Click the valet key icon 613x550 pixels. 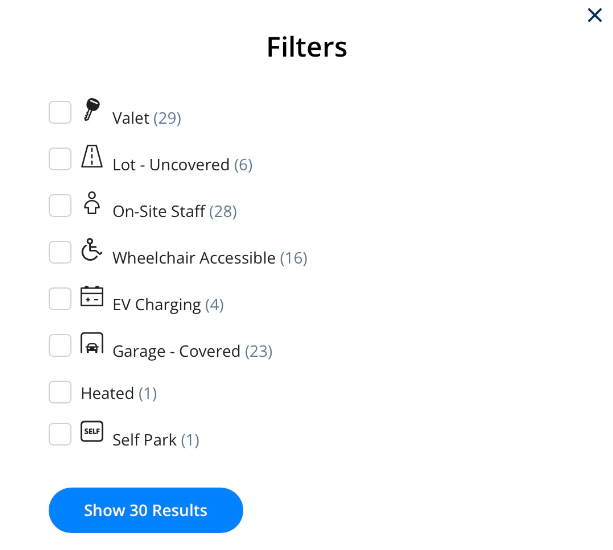point(92,109)
